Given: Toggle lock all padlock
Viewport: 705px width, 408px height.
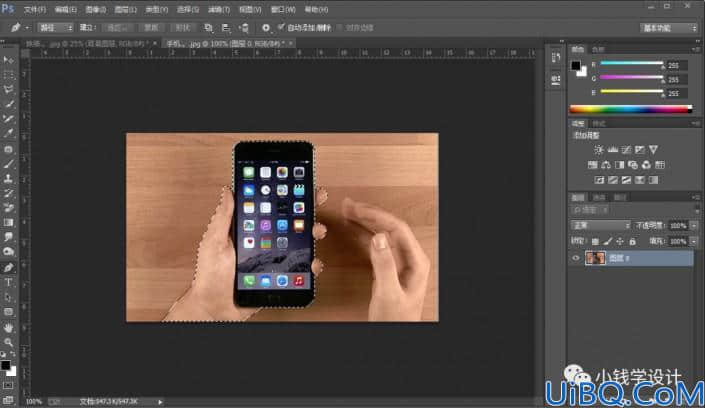Looking at the screenshot, I should point(632,242).
